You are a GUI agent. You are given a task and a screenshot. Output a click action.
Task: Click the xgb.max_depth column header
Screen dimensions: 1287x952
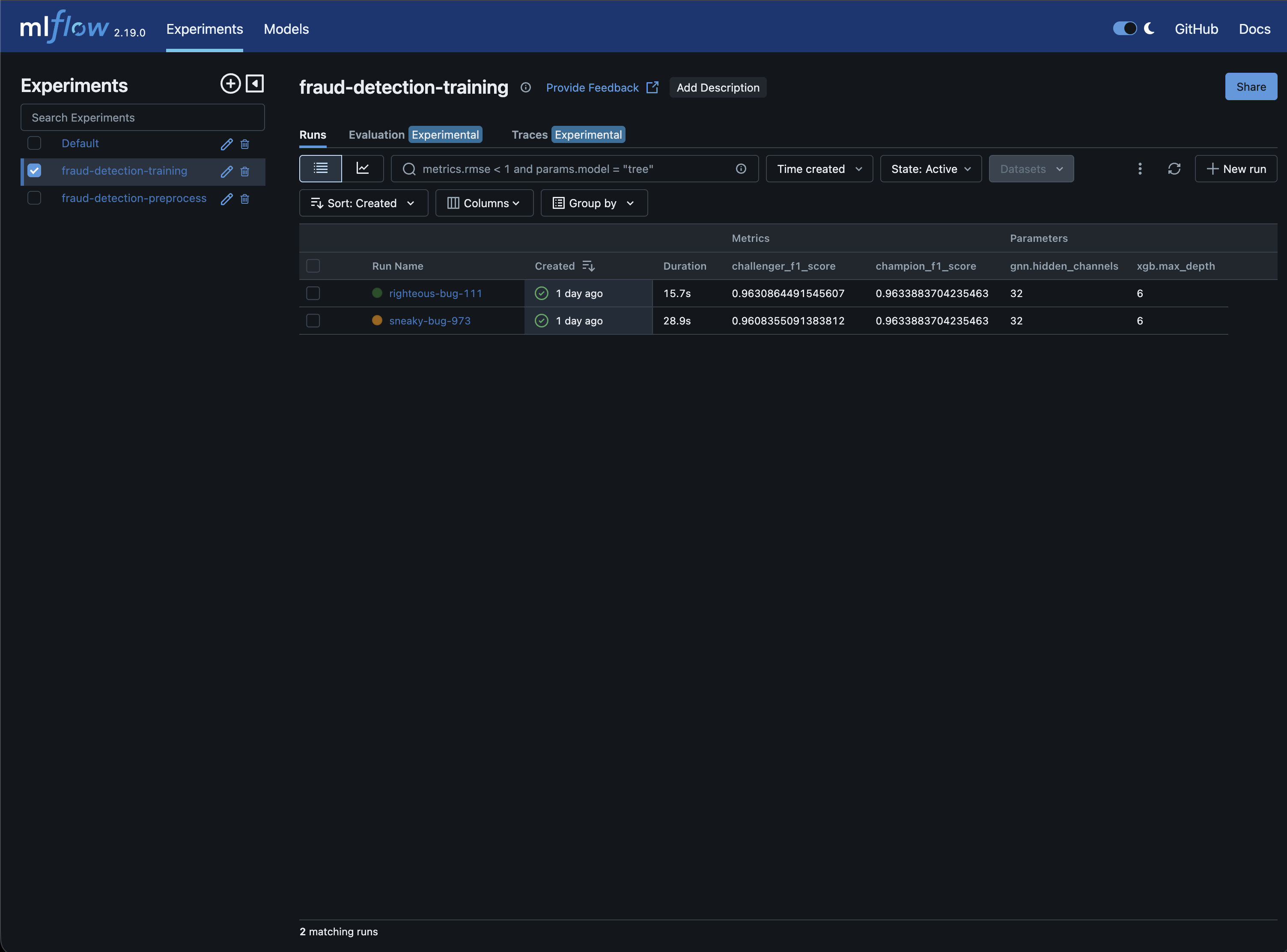(x=1176, y=266)
